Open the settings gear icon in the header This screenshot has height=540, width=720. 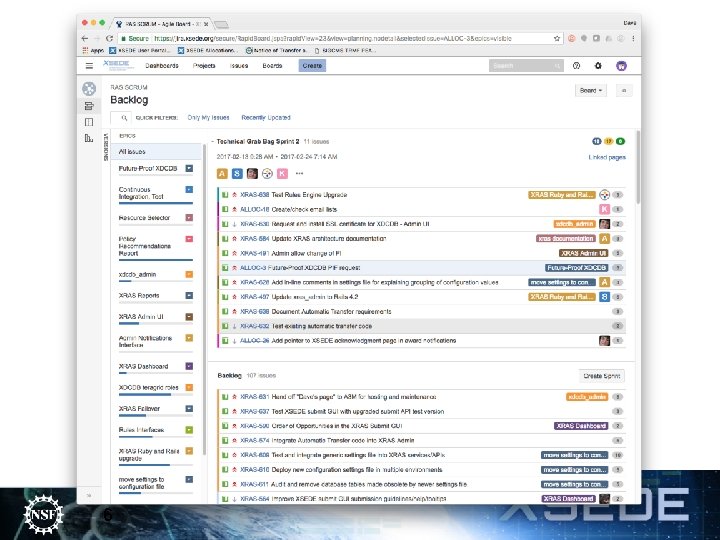pos(598,66)
